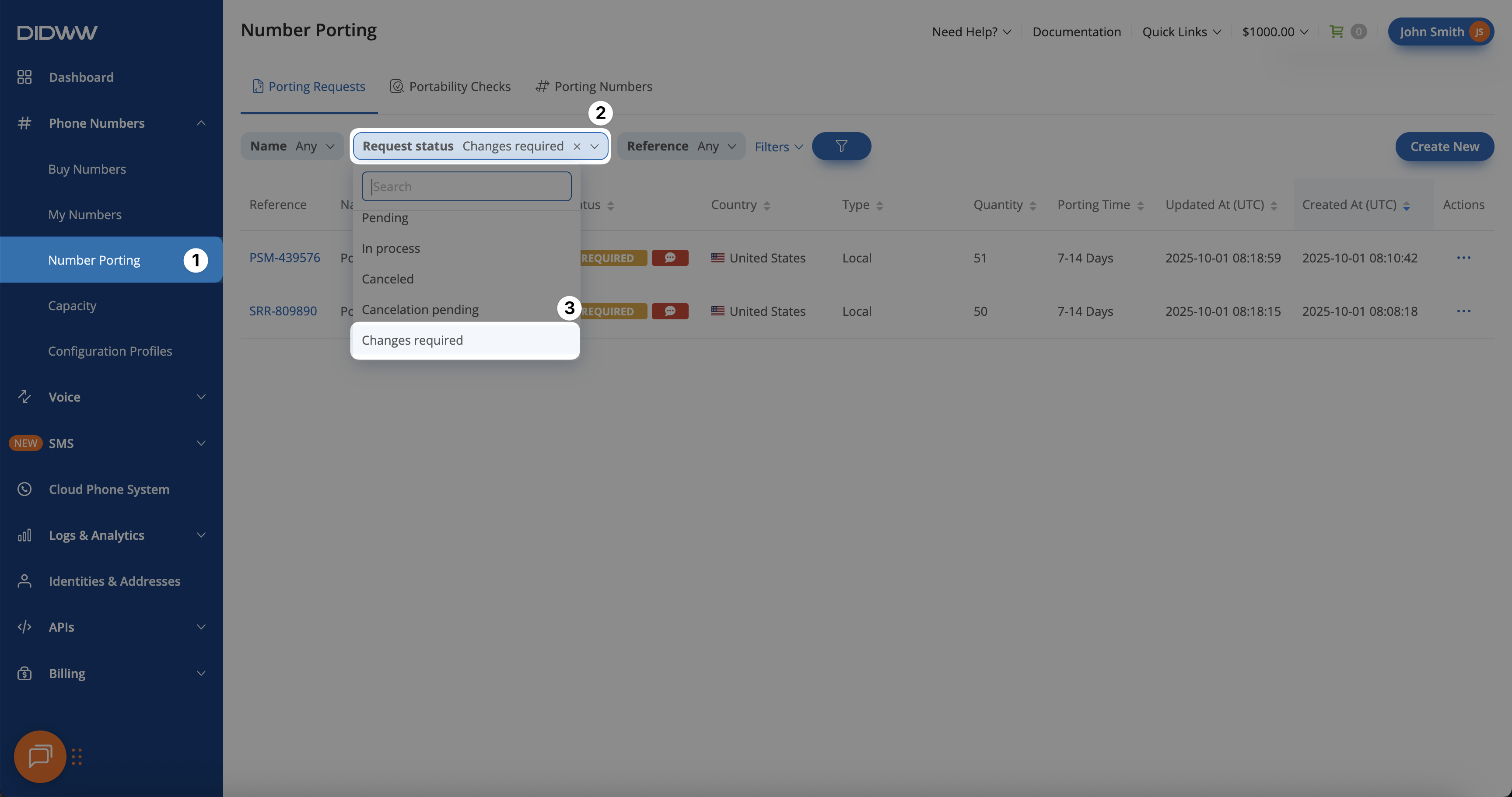Open actions ellipsis for SRR-809890

tap(1463, 311)
